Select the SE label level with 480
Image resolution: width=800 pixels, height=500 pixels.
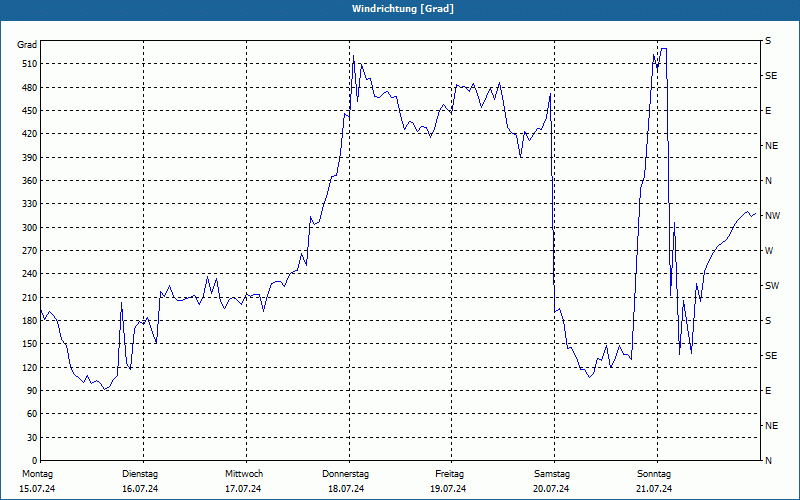(771, 76)
